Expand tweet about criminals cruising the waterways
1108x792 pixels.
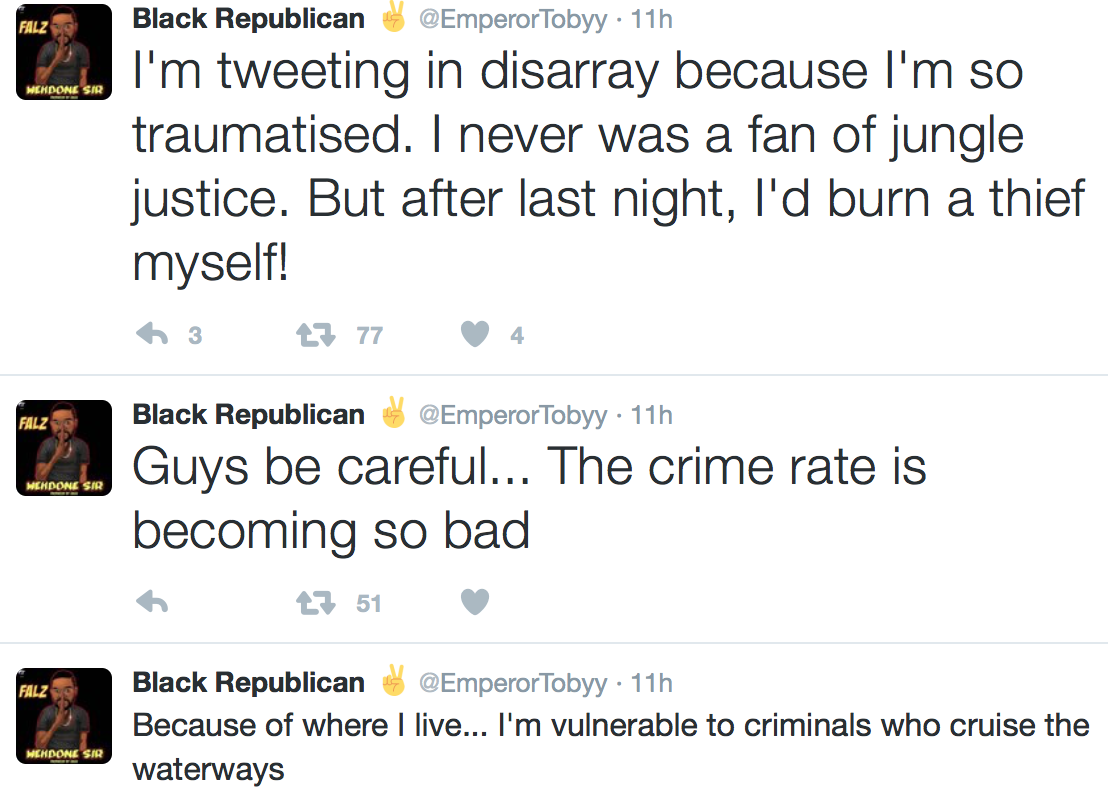[x=610, y=746]
